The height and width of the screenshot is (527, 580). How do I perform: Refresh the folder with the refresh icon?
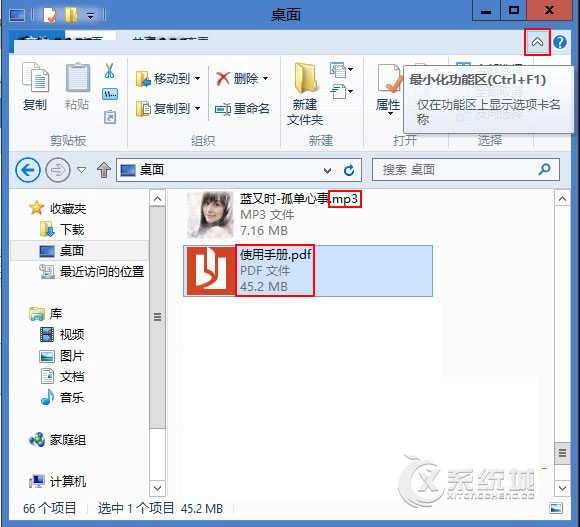349,170
